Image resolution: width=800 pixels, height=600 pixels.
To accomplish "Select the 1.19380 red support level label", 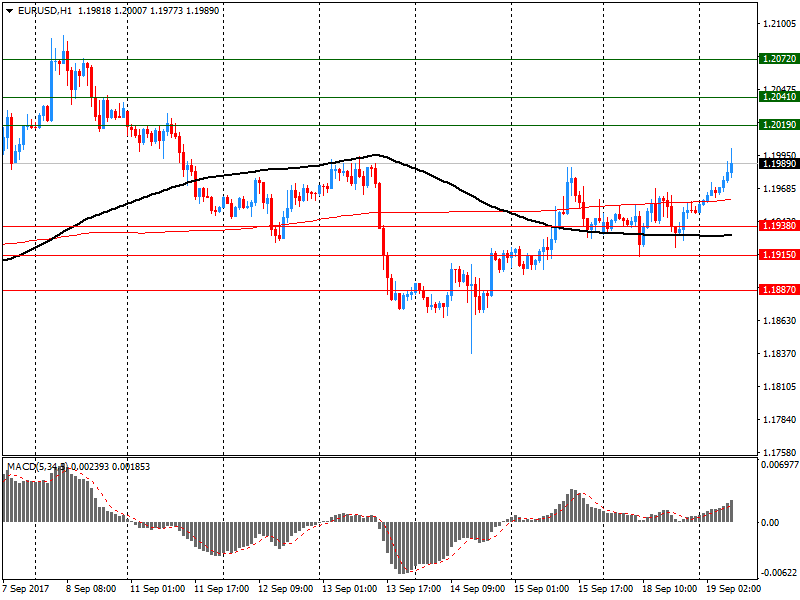I will tap(779, 226).
